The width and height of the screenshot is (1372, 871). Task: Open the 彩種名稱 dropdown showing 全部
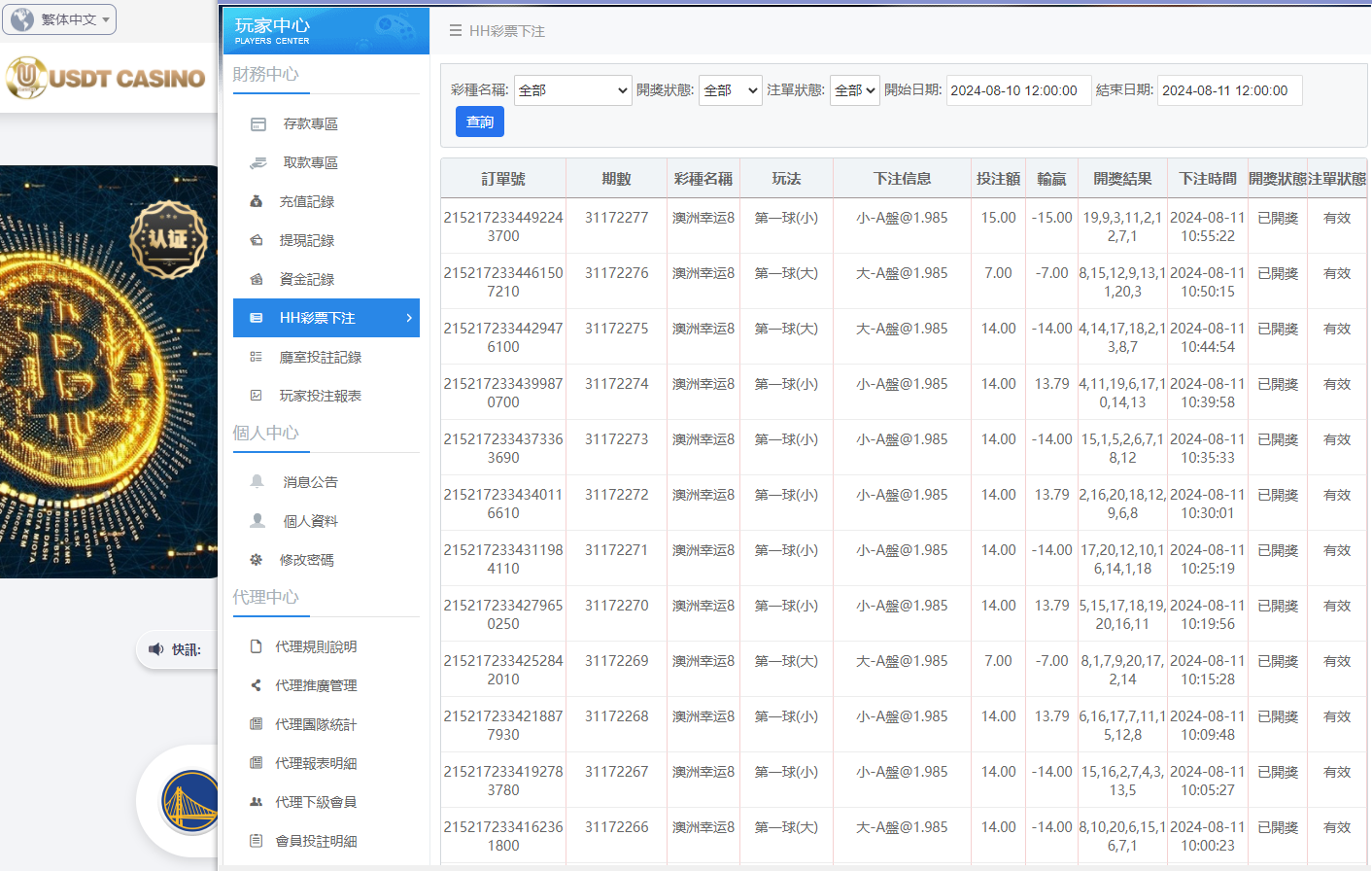(x=572, y=89)
